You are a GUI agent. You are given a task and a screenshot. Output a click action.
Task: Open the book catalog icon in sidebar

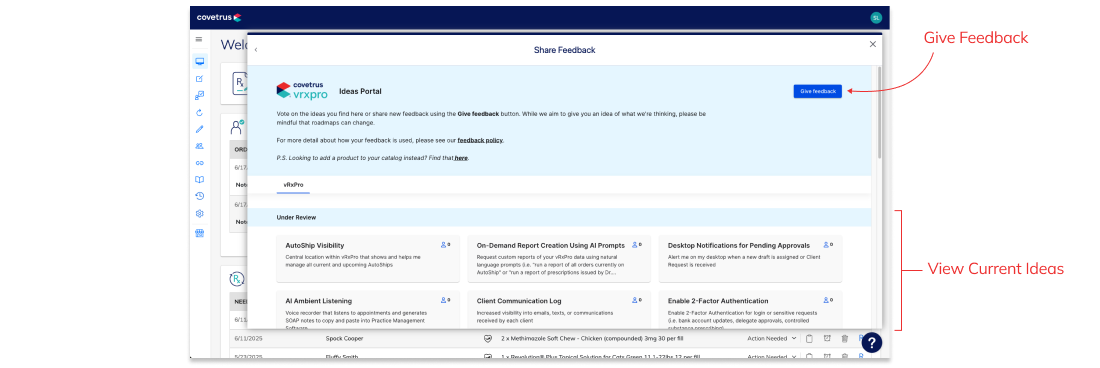199,179
